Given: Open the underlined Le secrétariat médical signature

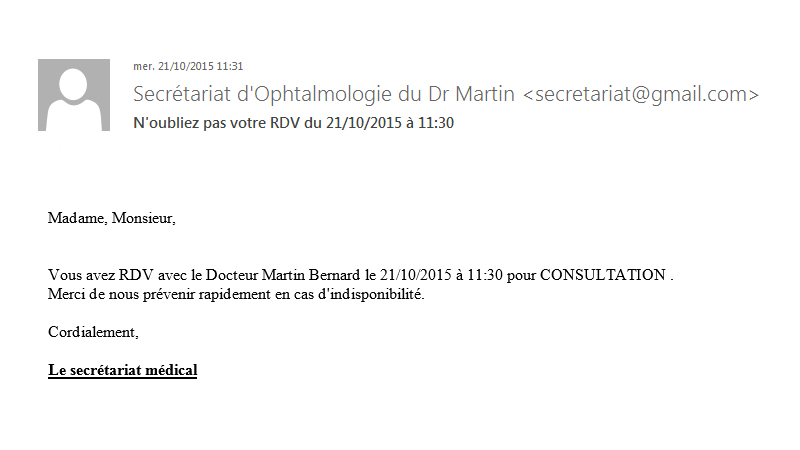Looking at the screenshot, I should (x=122, y=370).
